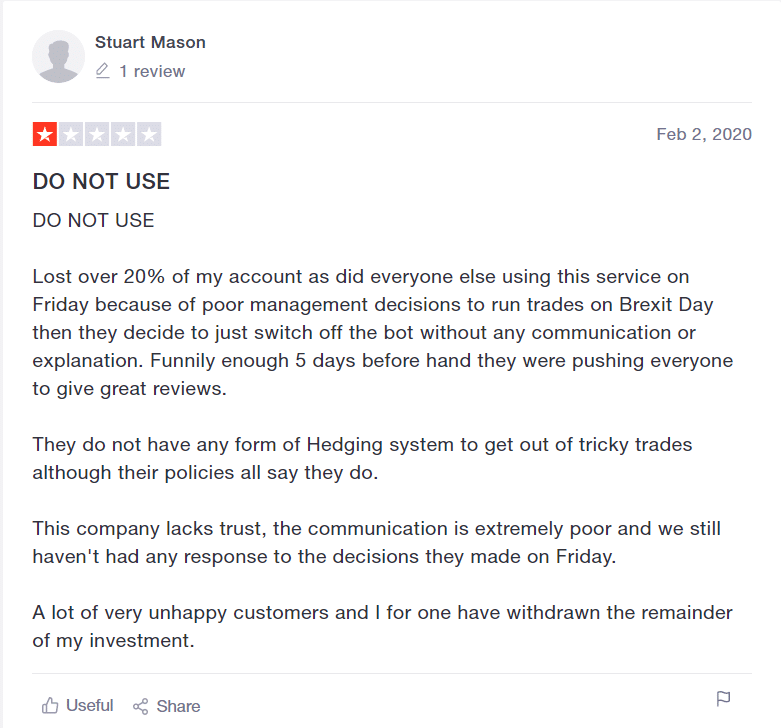The height and width of the screenshot is (728, 781).
Task: Click the Share network icon
Action: coord(140,706)
